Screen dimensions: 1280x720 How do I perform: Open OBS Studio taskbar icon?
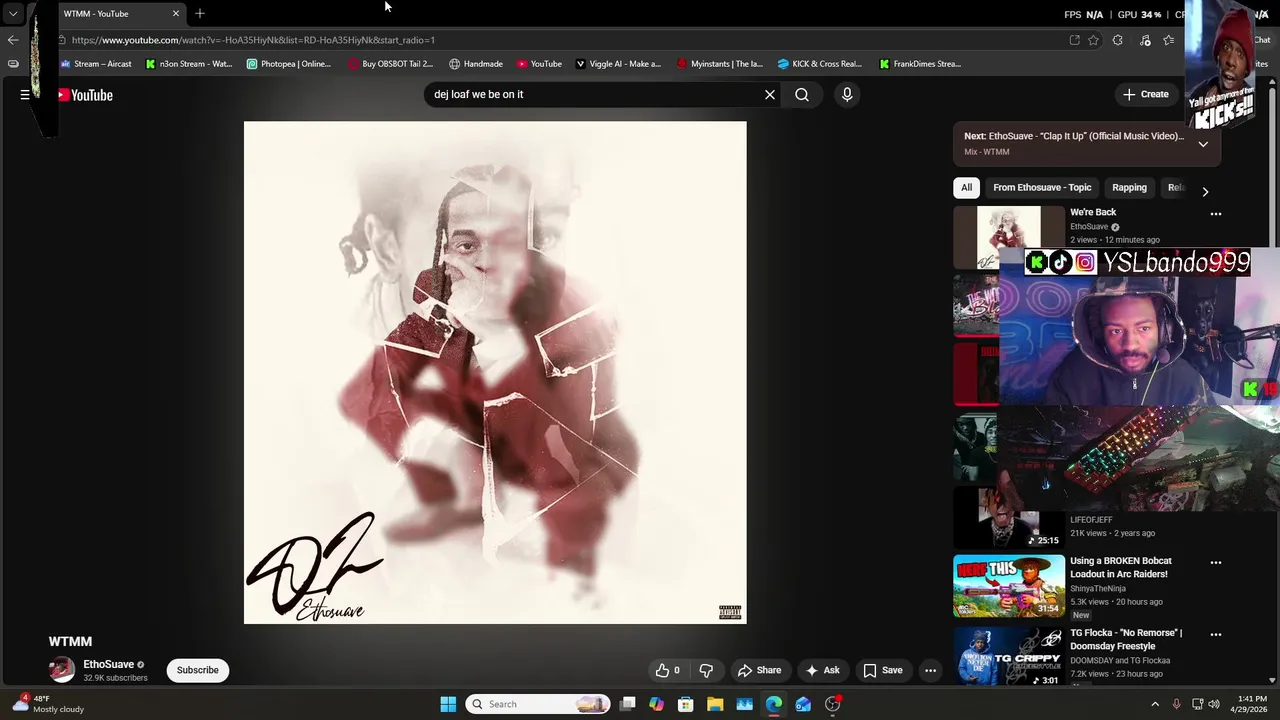coord(833,704)
